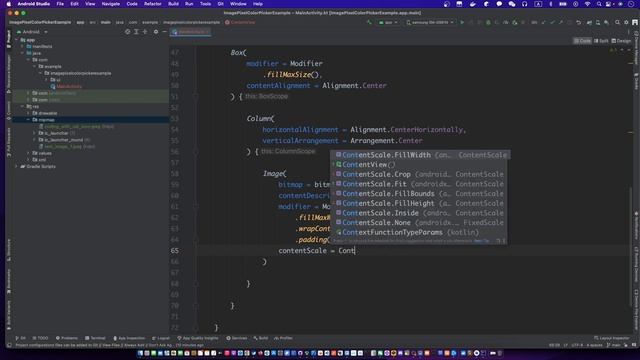This screenshot has width=640, height=360.
Task: Open the Problems tool window
Action: click(67, 338)
